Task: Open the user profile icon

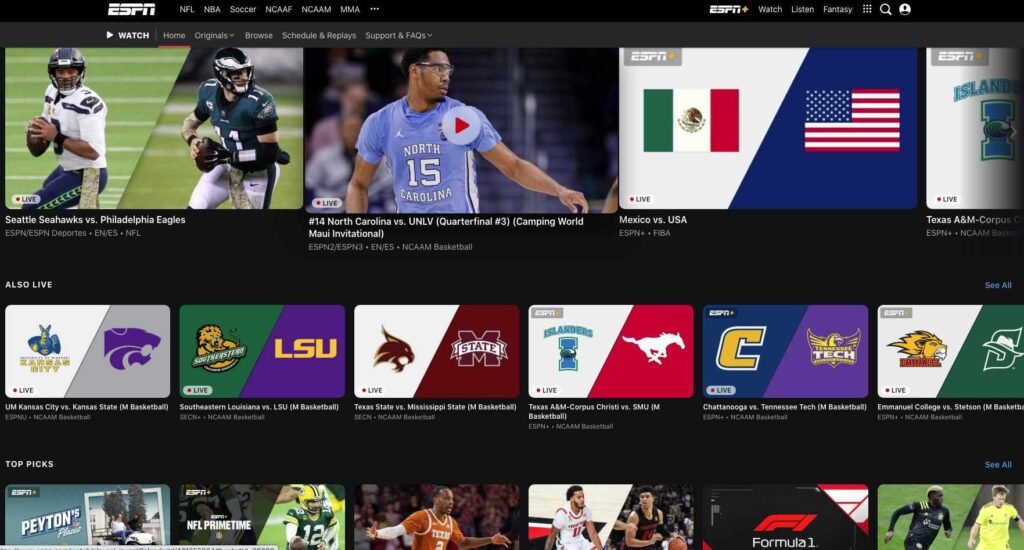Action: (x=904, y=9)
